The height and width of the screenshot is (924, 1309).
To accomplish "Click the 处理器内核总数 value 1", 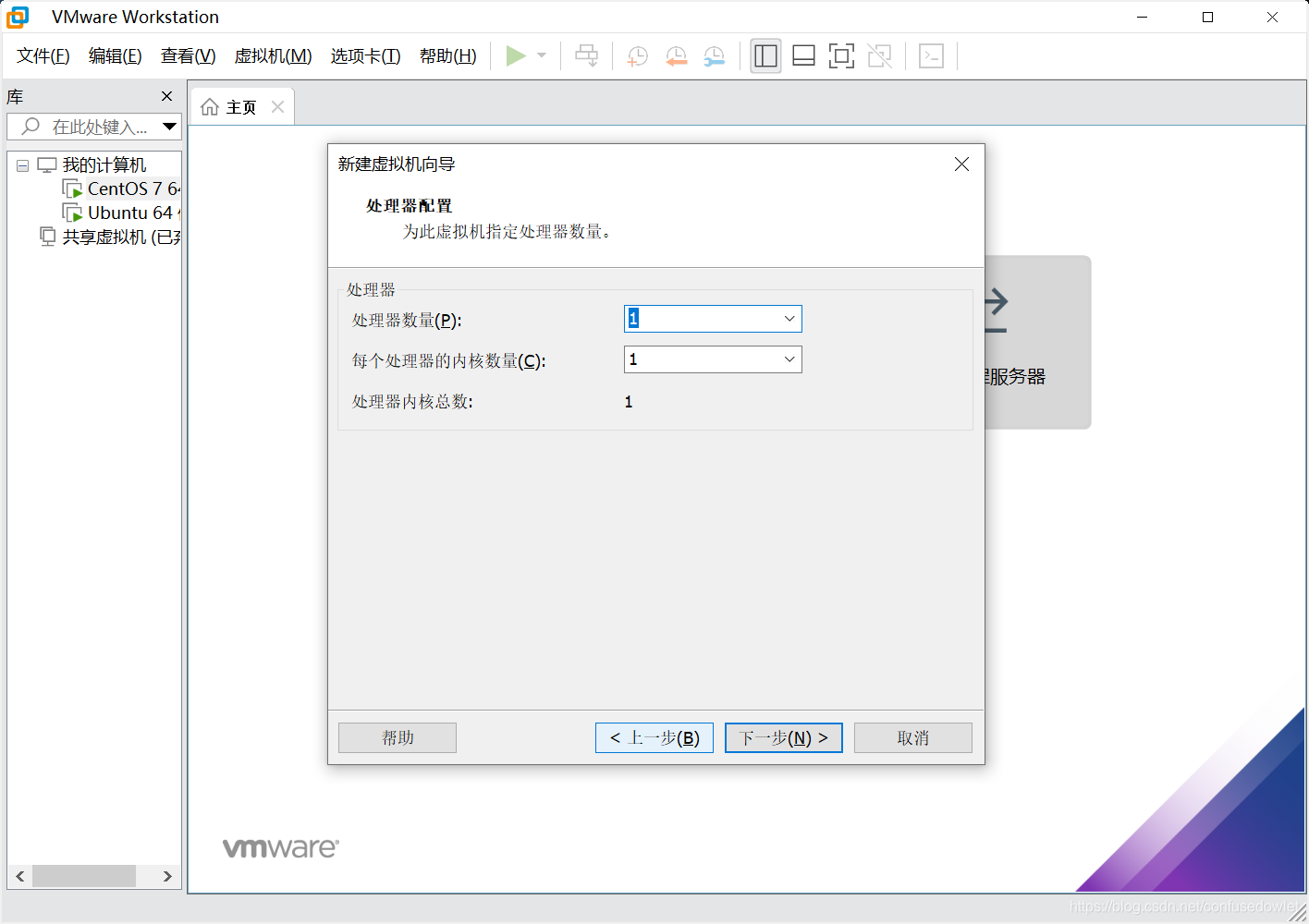I will pyautogui.click(x=629, y=402).
